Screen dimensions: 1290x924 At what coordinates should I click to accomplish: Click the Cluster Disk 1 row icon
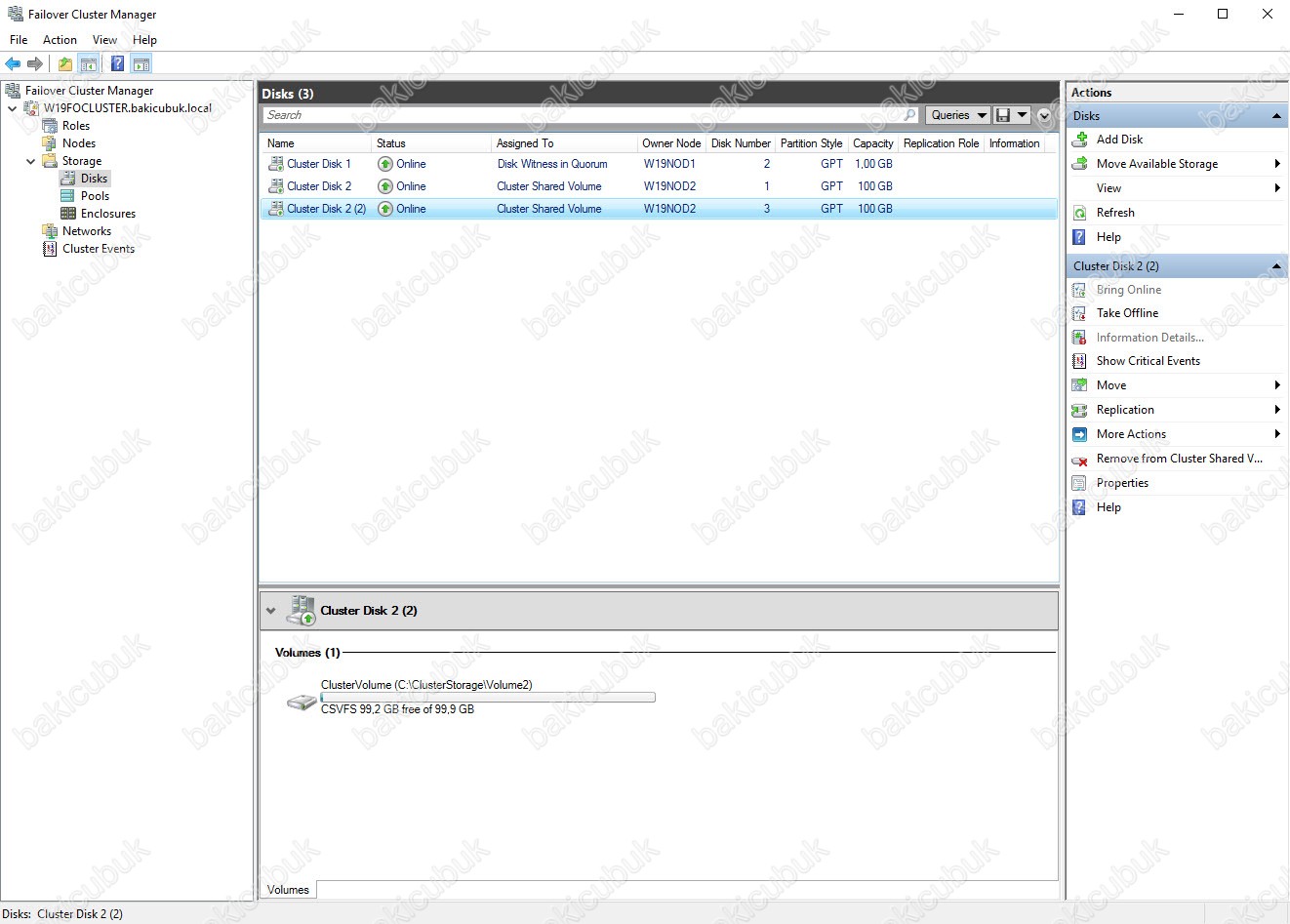[x=276, y=164]
